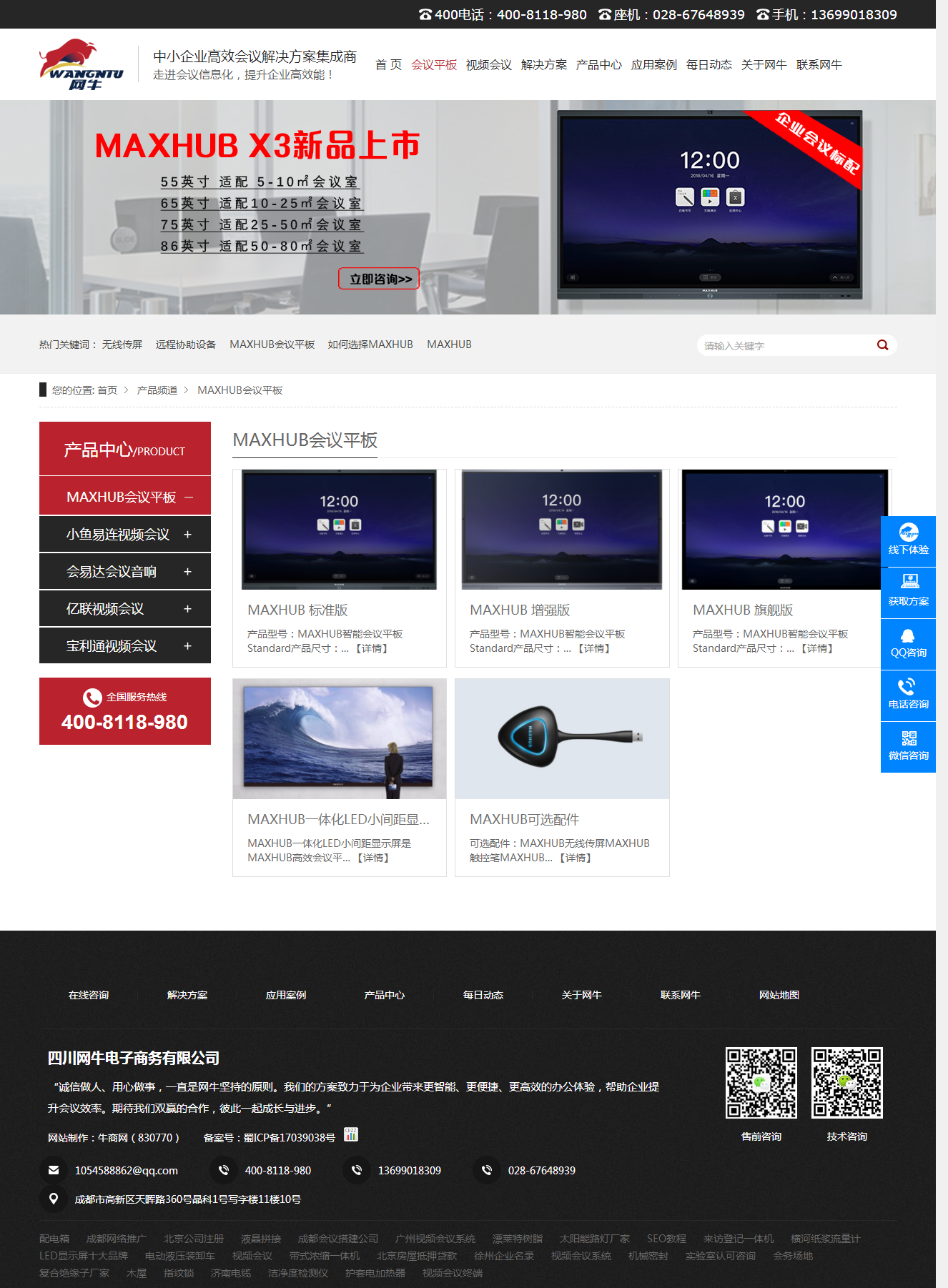Click the keyword search input field
Screen dimensions: 948x1288
click(785, 345)
